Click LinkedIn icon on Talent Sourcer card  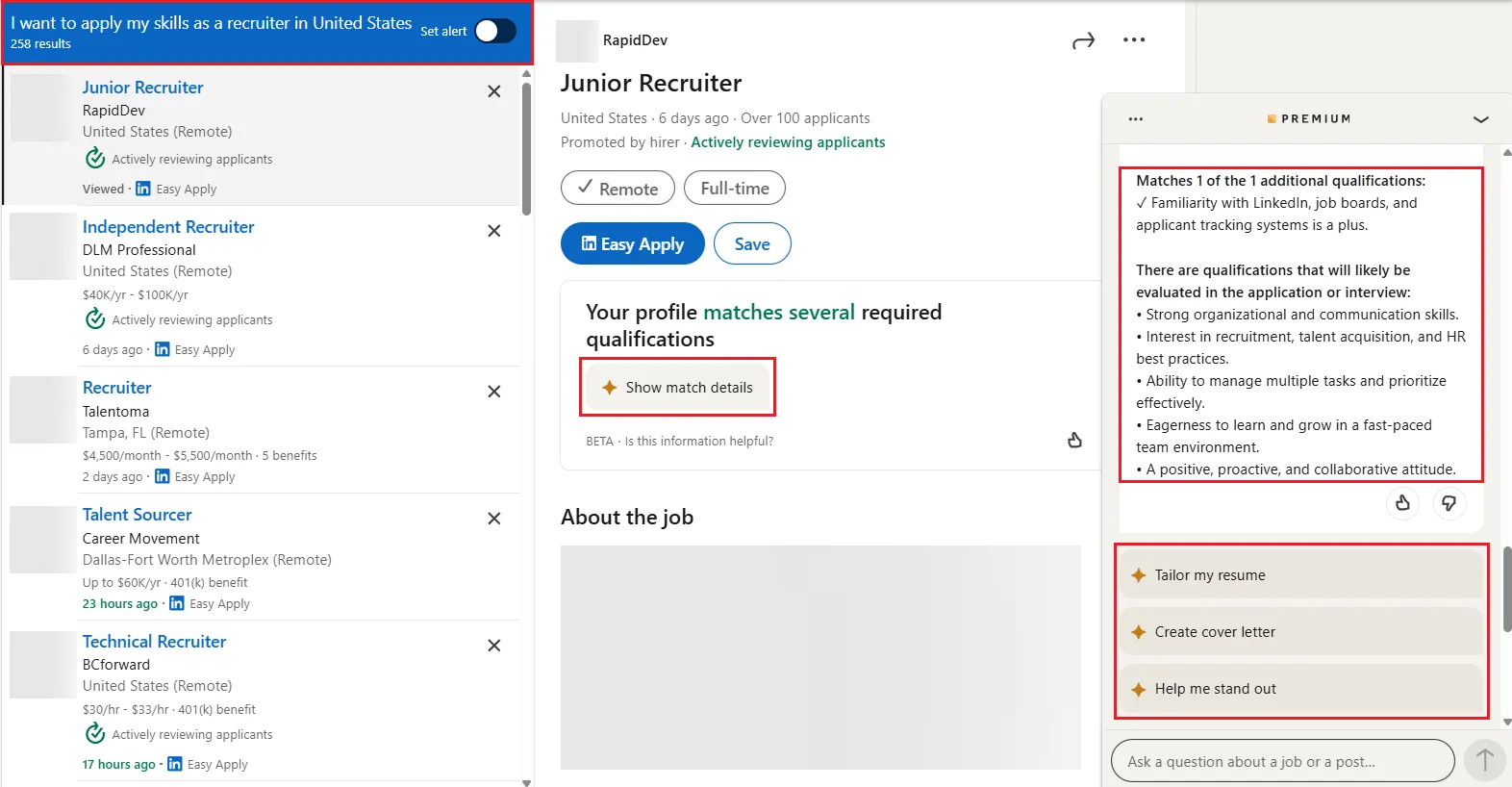(x=176, y=603)
